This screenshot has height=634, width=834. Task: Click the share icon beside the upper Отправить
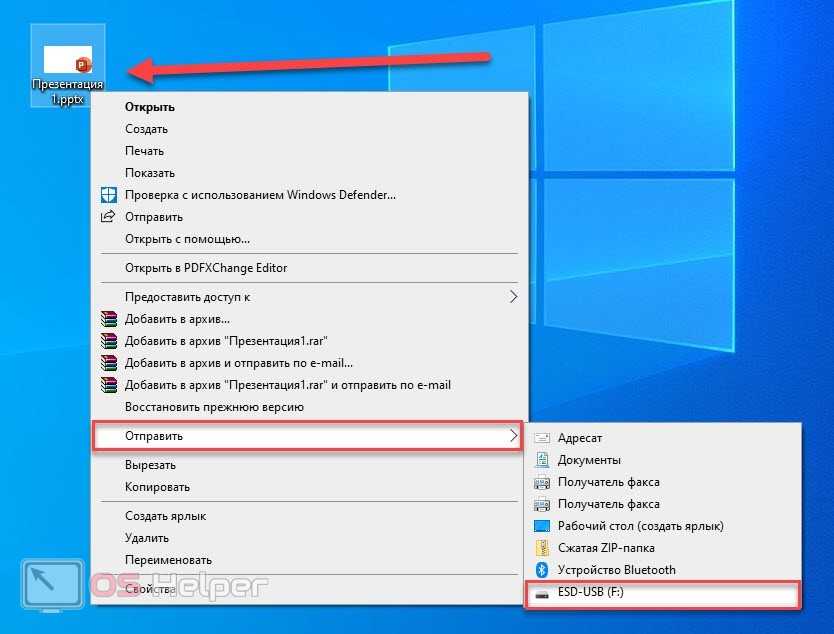point(109,216)
